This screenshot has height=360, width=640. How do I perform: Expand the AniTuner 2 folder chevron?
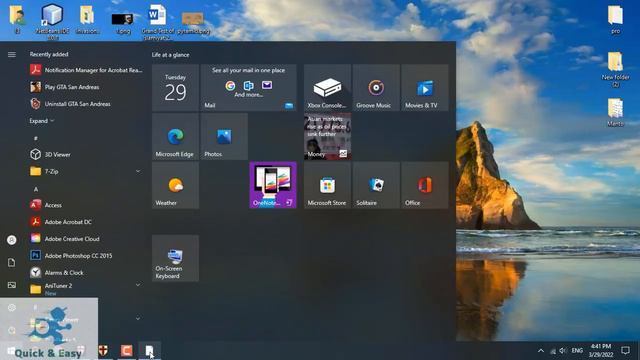138,285
